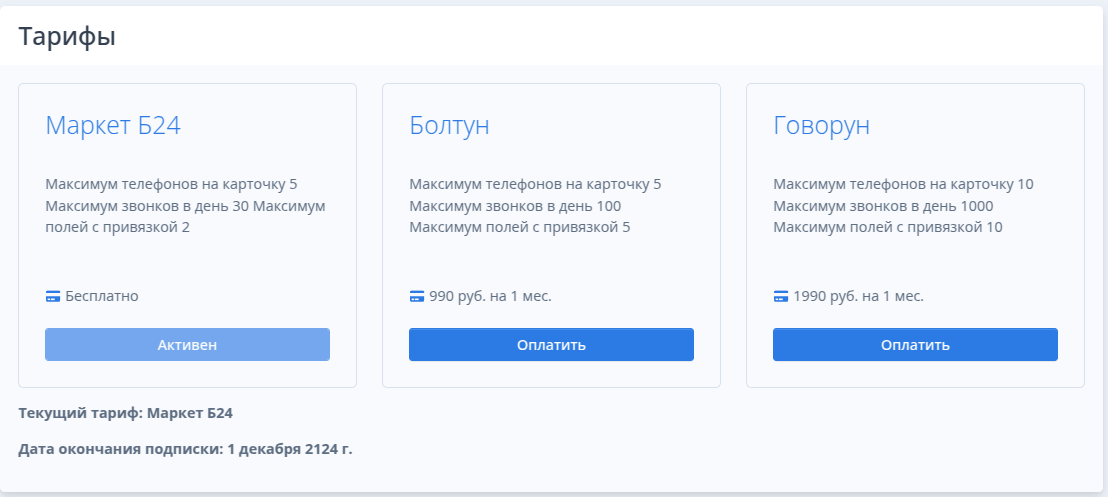Click 'Максимум полей с привязкой 10' line
This screenshot has width=1108, height=497.
pos(888,228)
